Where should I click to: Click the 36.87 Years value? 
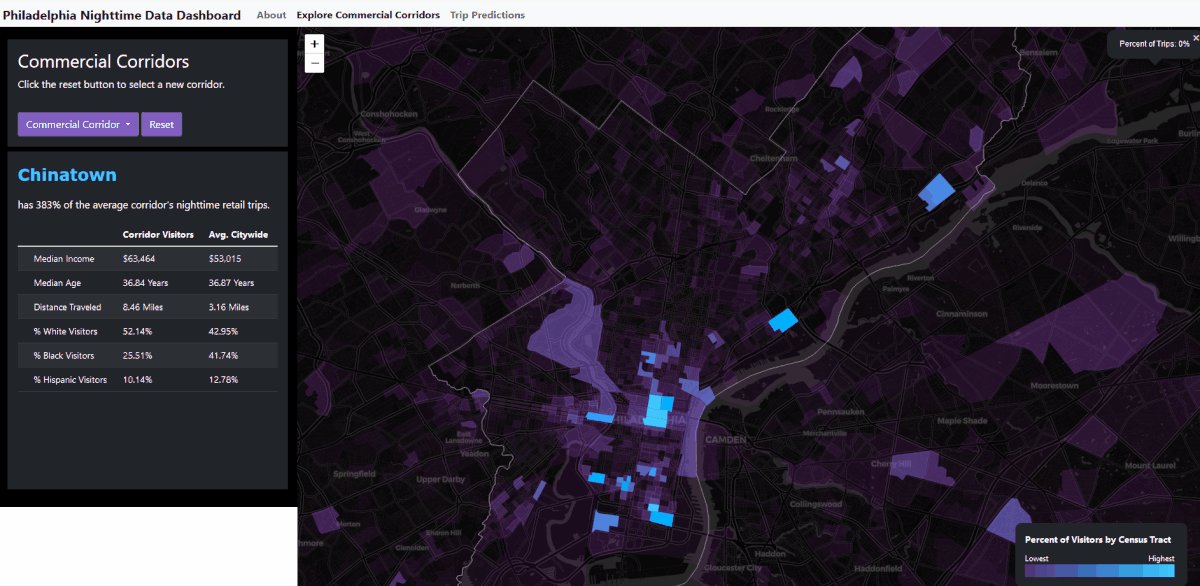tap(231, 283)
